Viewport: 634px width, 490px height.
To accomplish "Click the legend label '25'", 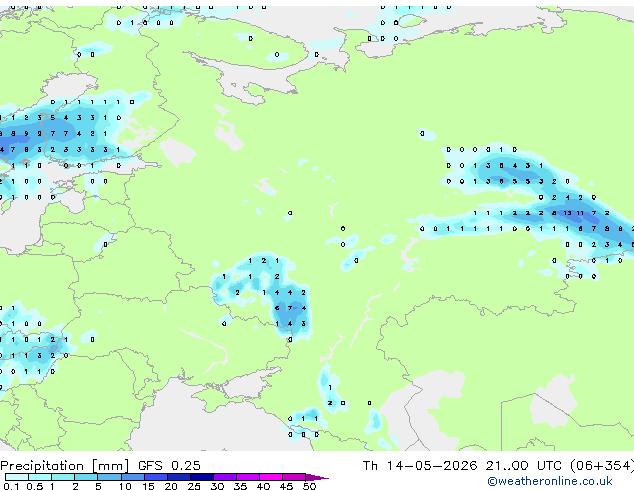I will [194, 486].
